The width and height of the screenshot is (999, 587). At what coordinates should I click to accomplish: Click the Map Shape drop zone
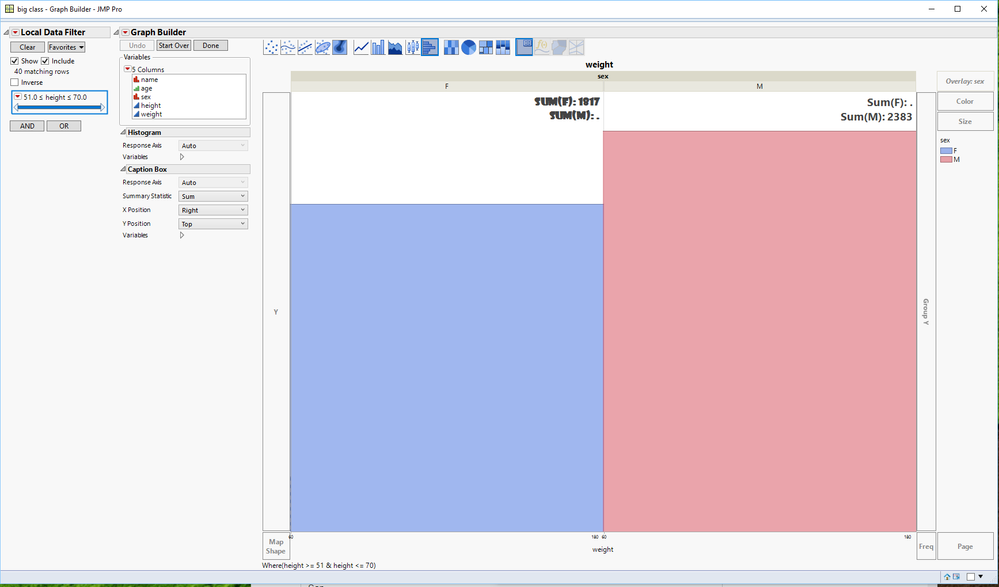click(x=276, y=546)
